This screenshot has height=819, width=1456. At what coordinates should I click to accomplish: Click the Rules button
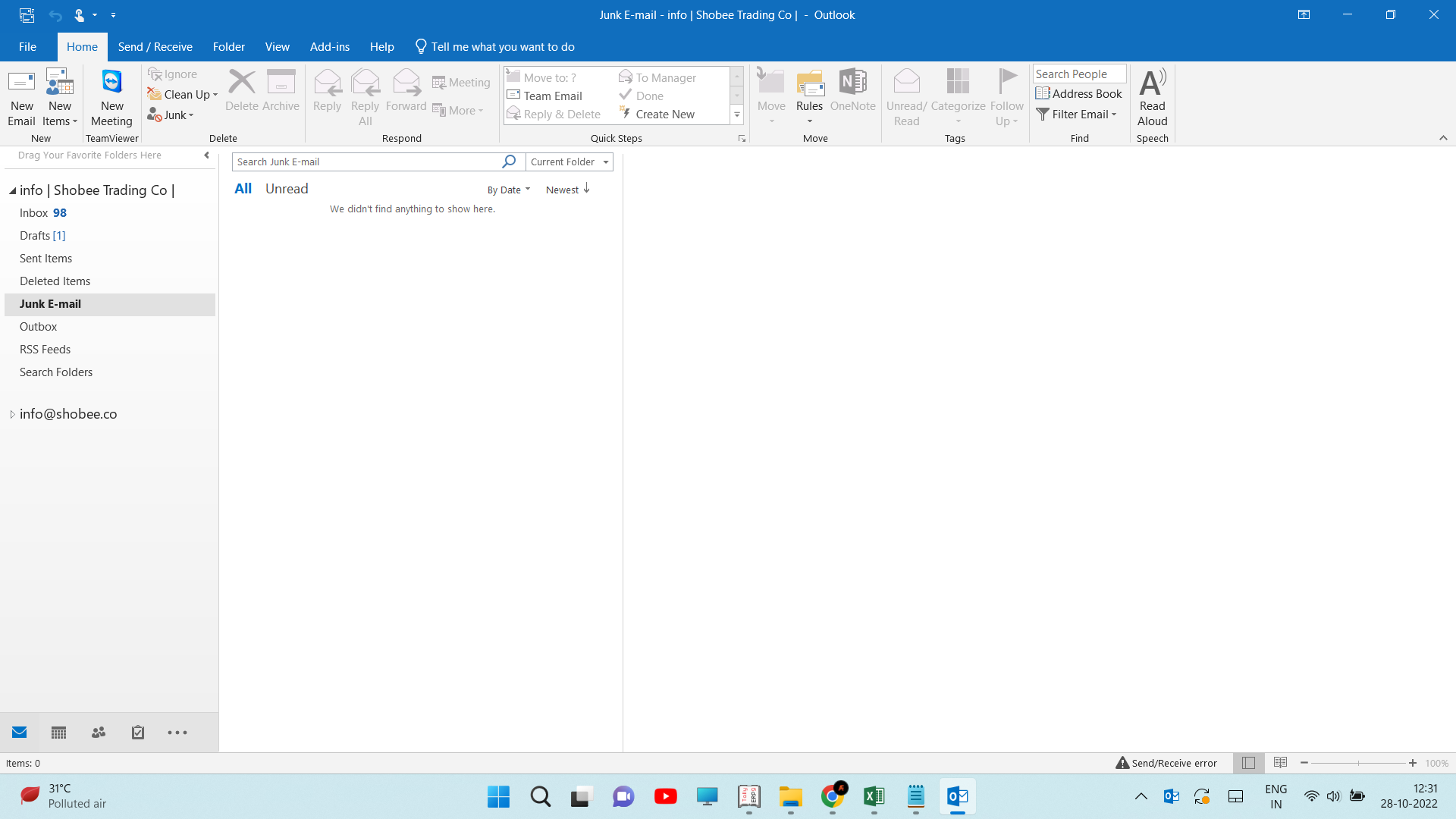click(809, 98)
